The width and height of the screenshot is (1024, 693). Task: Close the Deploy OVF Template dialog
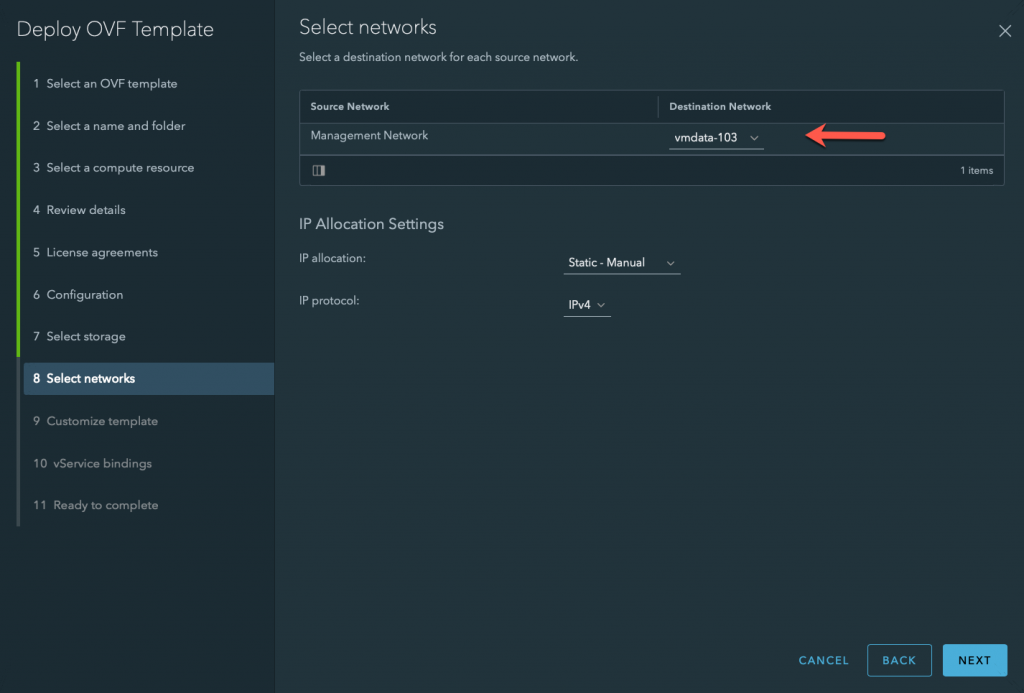(x=1004, y=31)
